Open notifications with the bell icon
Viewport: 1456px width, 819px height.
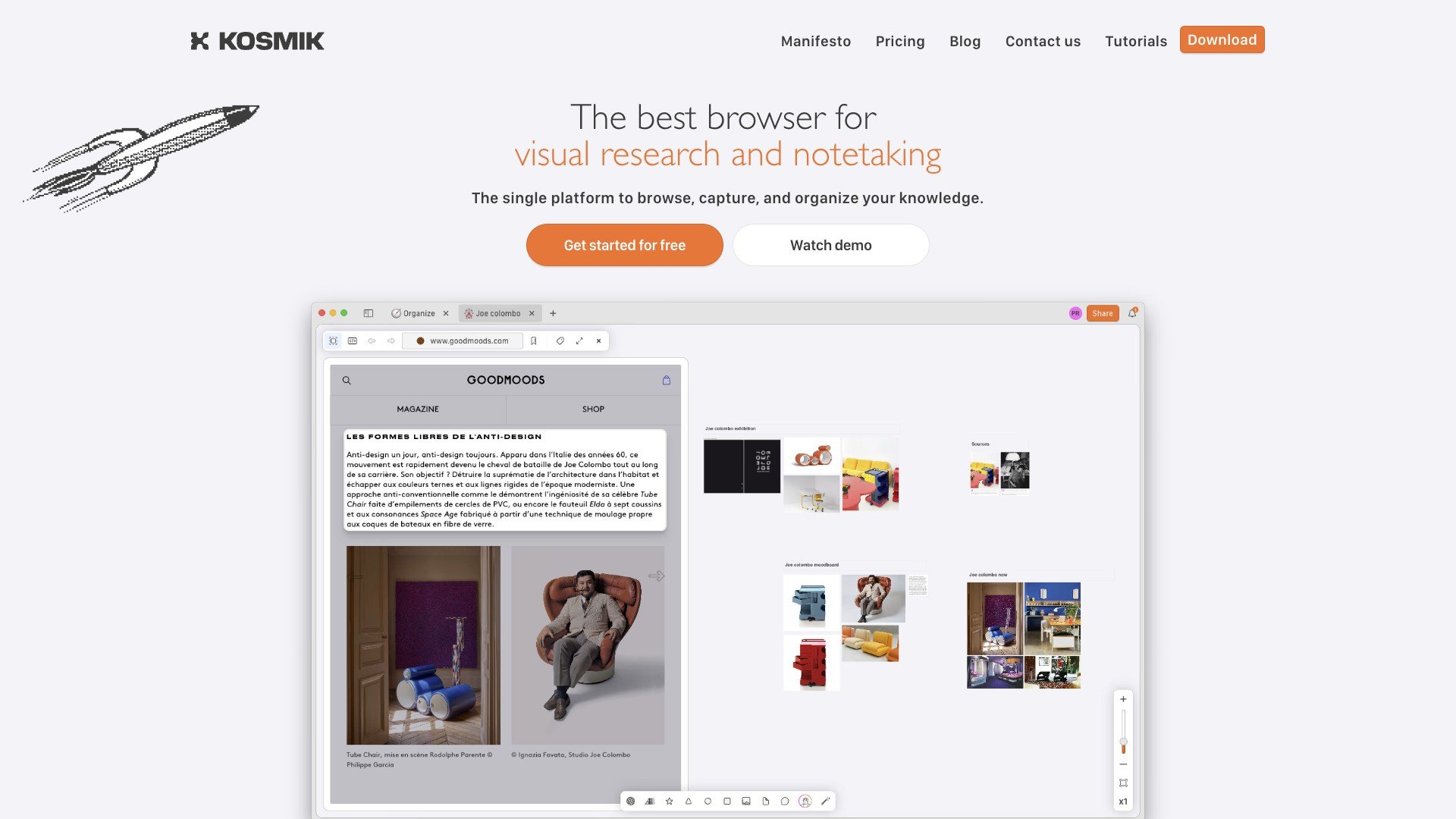pyautogui.click(x=1131, y=312)
